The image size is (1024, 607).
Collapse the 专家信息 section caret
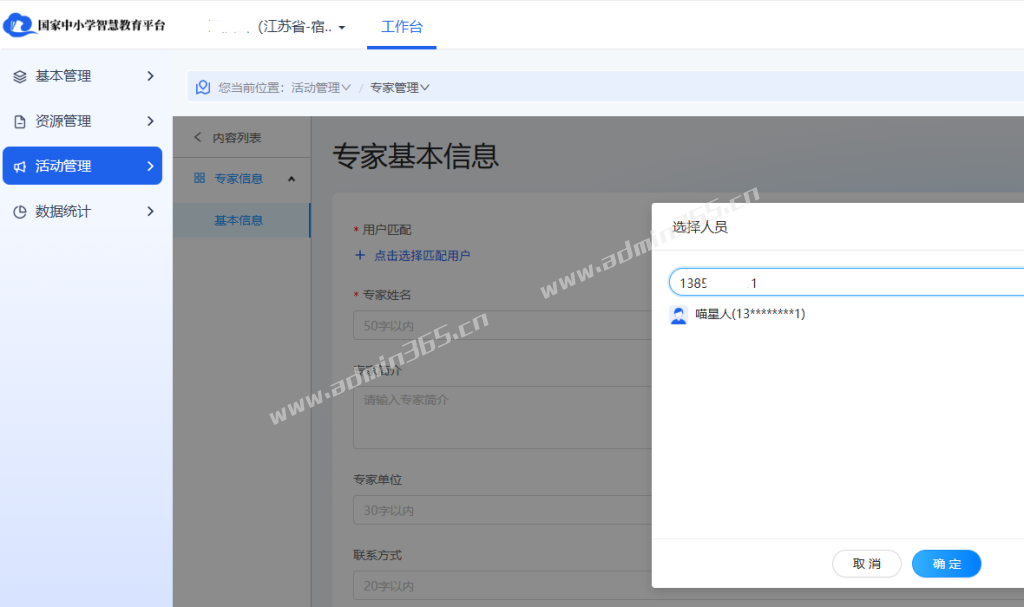292,179
